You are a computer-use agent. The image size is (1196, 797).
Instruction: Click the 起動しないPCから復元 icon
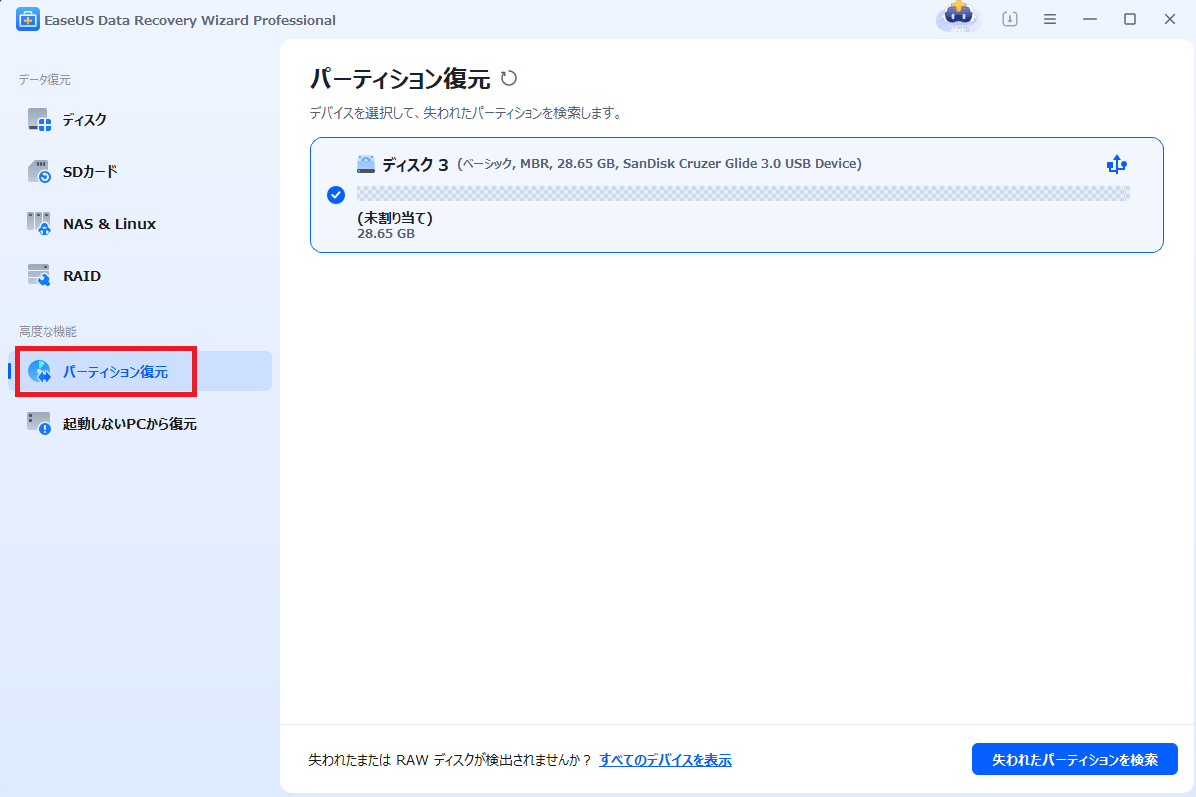click(39, 424)
